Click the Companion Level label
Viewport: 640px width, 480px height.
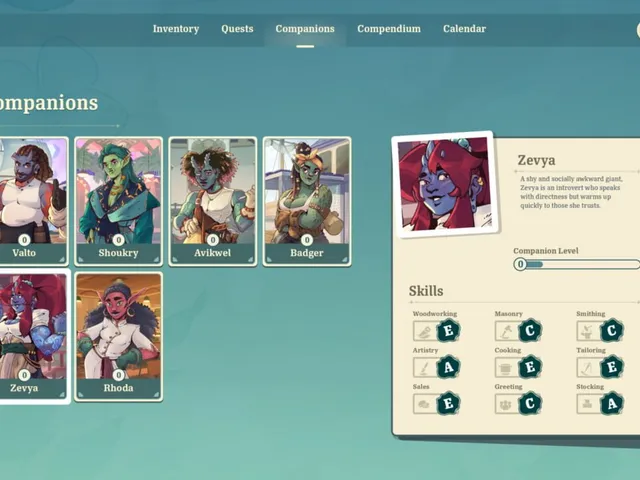[546, 251]
